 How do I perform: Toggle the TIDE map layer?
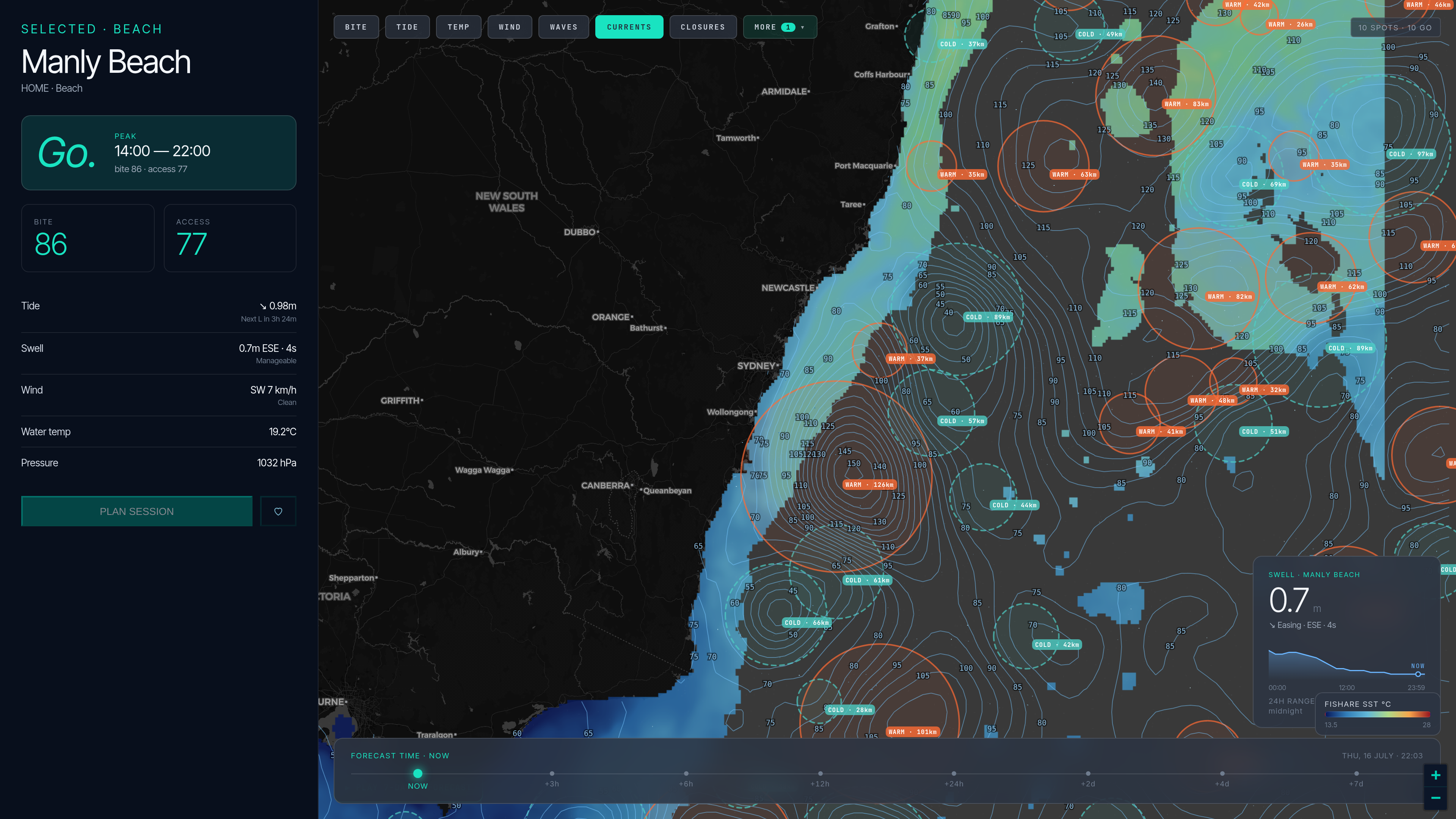tap(407, 27)
